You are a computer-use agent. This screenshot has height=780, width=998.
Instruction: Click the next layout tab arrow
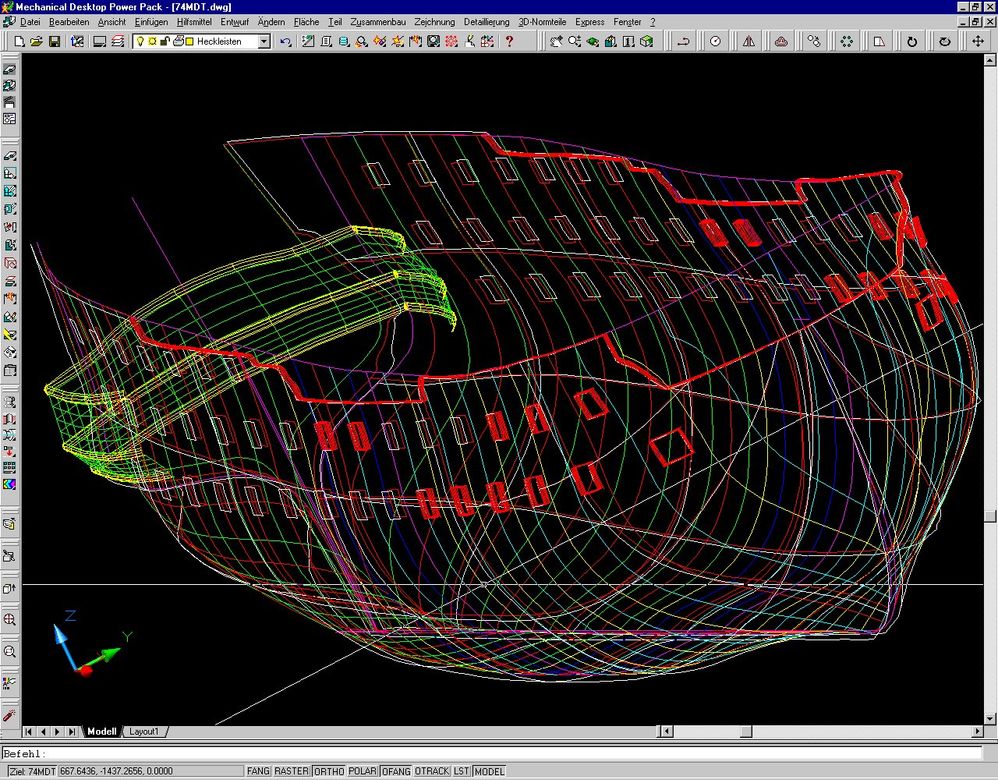pos(57,732)
